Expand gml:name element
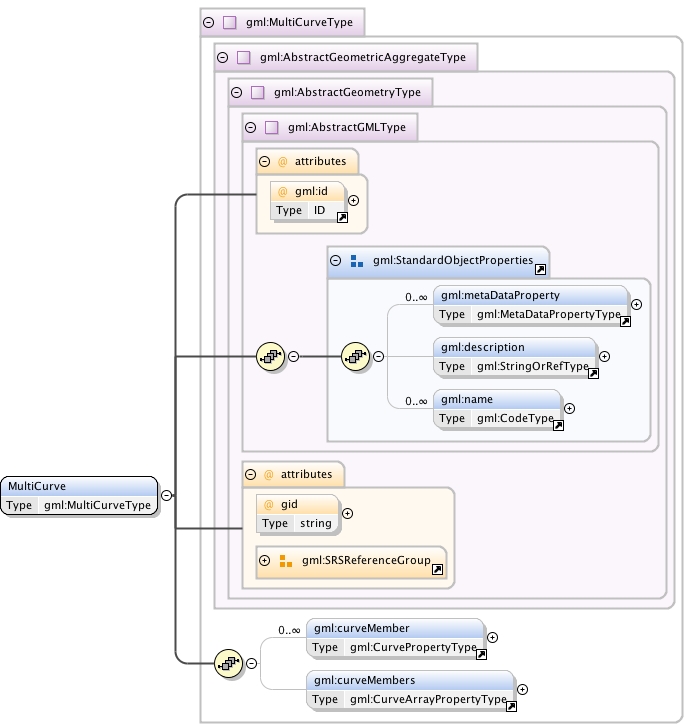 coord(569,408)
